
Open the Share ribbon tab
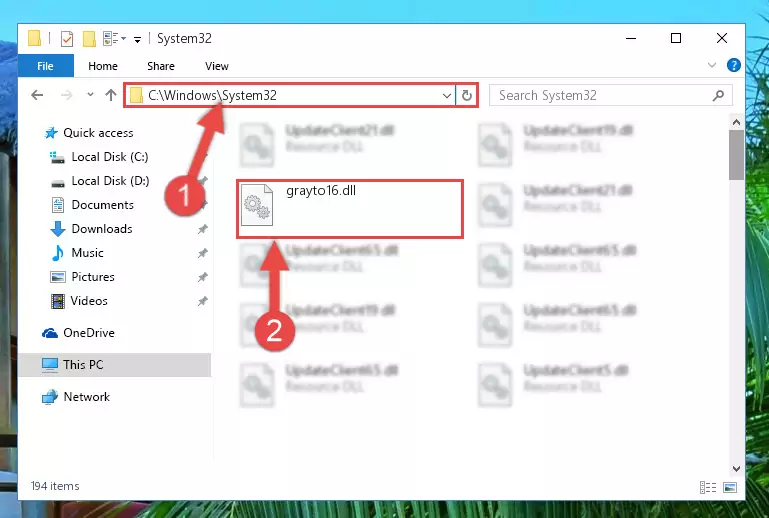click(161, 66)
